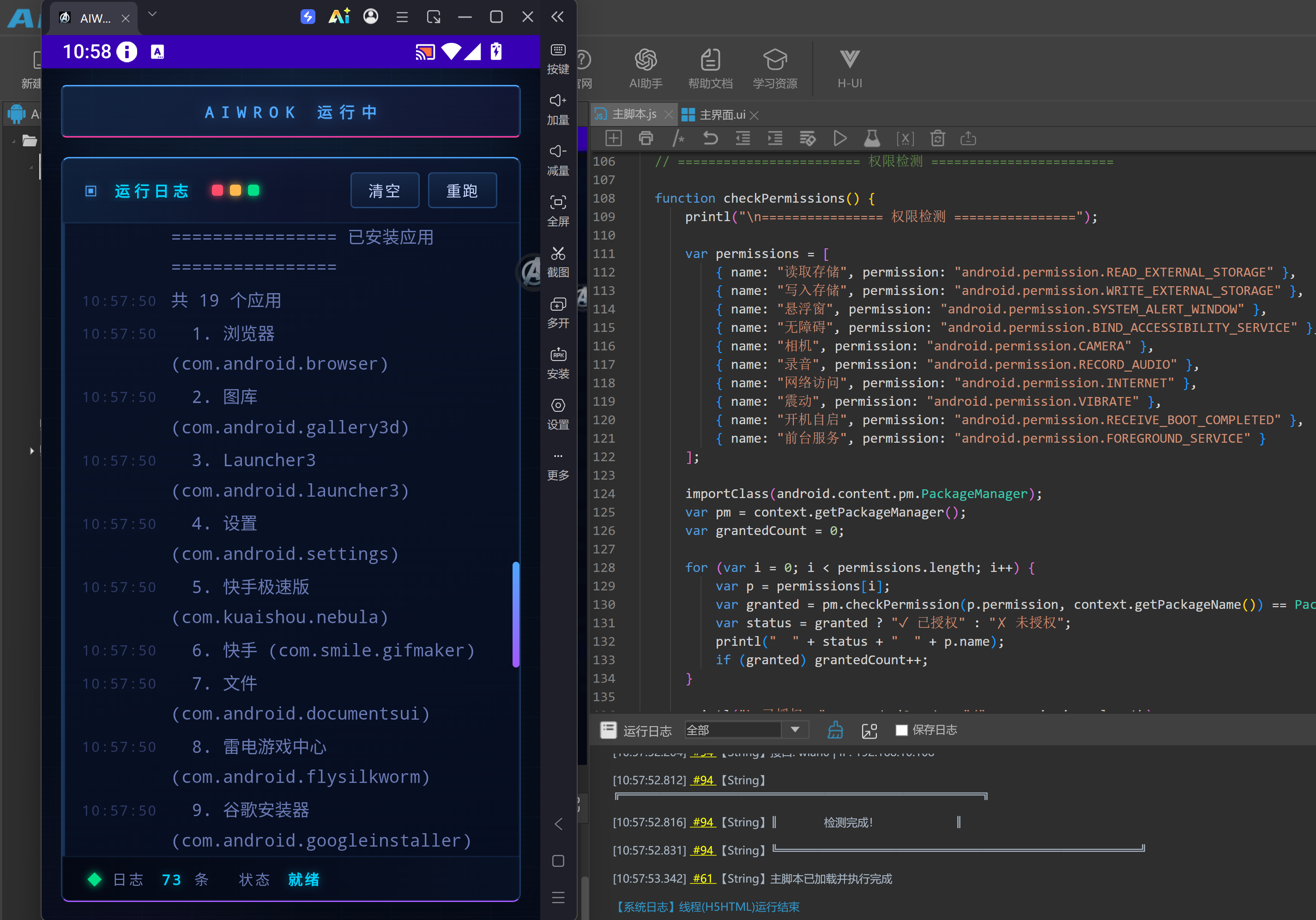1316x920 pixels.
Task: Close the 主脚本.js tab
Action: [668, 114]
